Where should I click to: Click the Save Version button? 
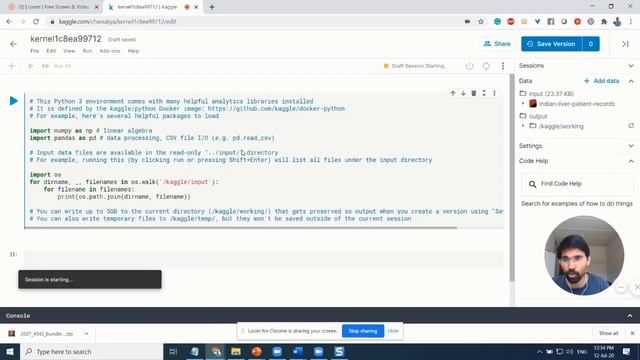tap(551, 44)
